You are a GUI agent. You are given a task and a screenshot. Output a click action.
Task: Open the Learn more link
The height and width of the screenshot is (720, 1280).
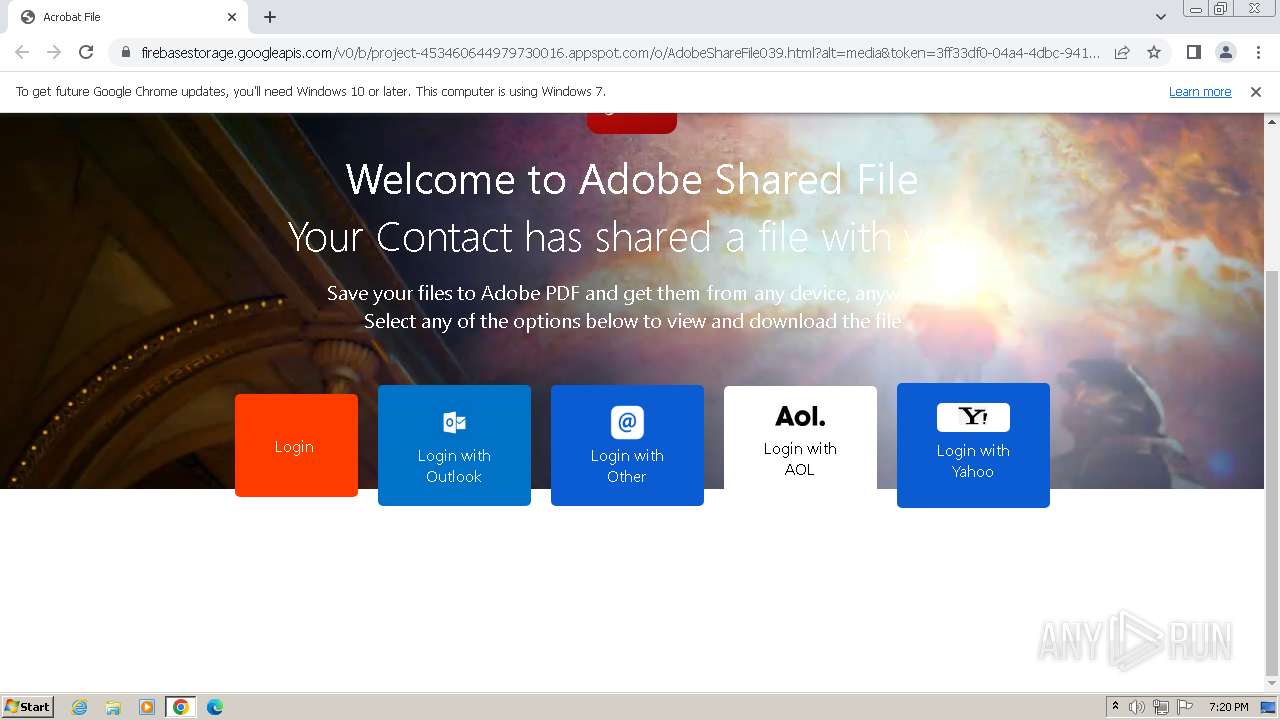[1200, 92]
